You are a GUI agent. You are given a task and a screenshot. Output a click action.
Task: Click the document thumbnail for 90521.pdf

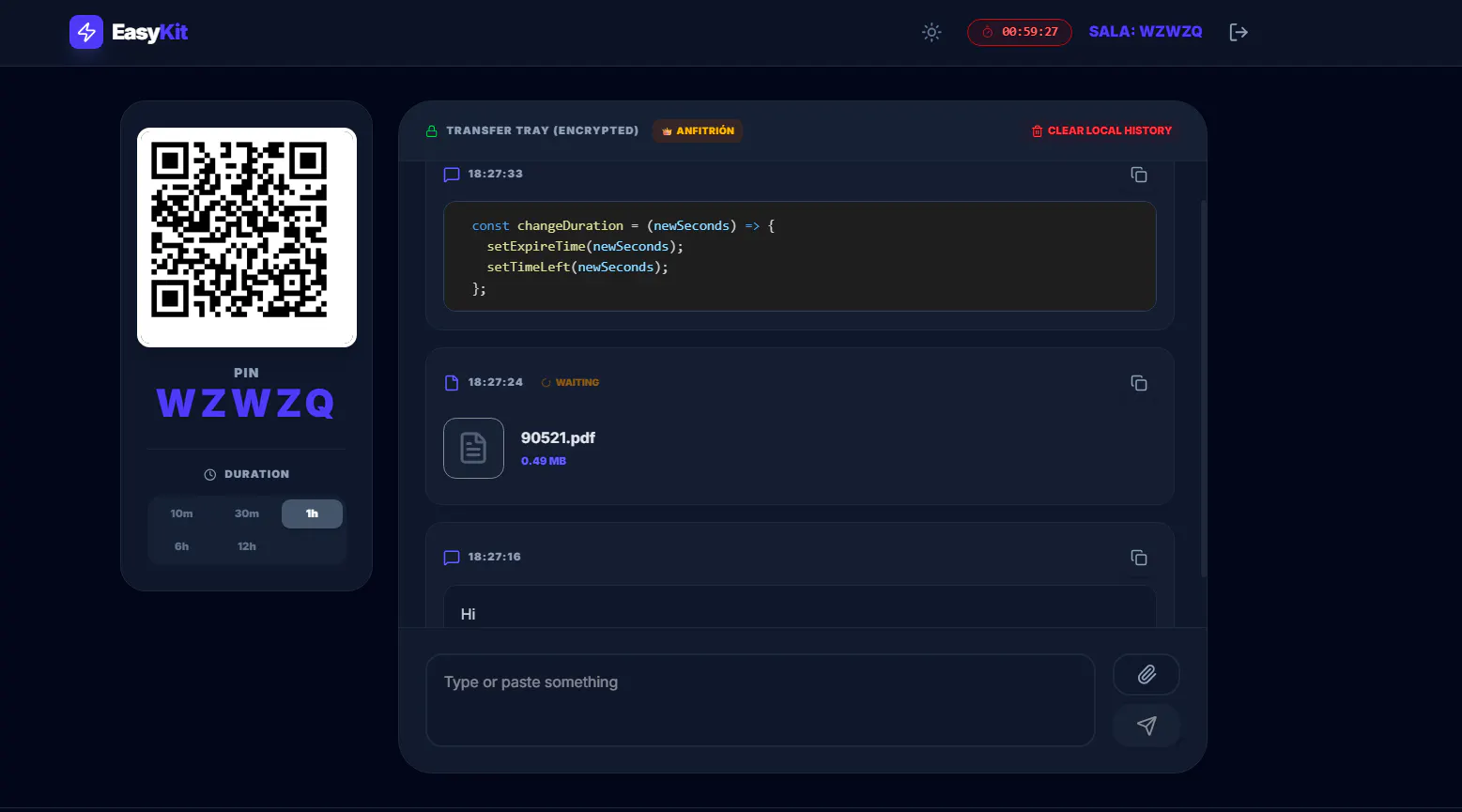[x=473, y=448]
